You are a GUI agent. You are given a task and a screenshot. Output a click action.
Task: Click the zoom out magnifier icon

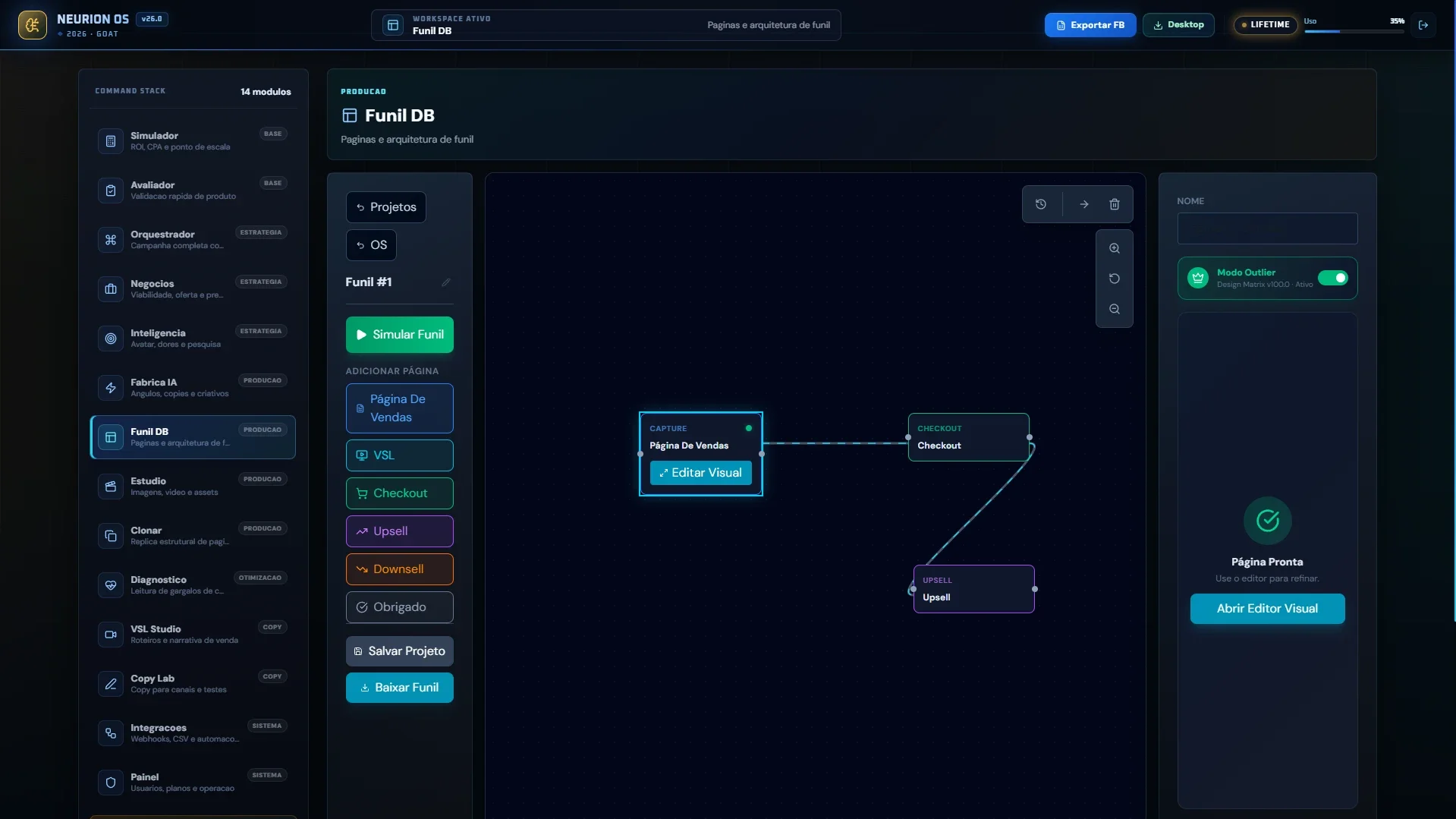(1114, 309)
